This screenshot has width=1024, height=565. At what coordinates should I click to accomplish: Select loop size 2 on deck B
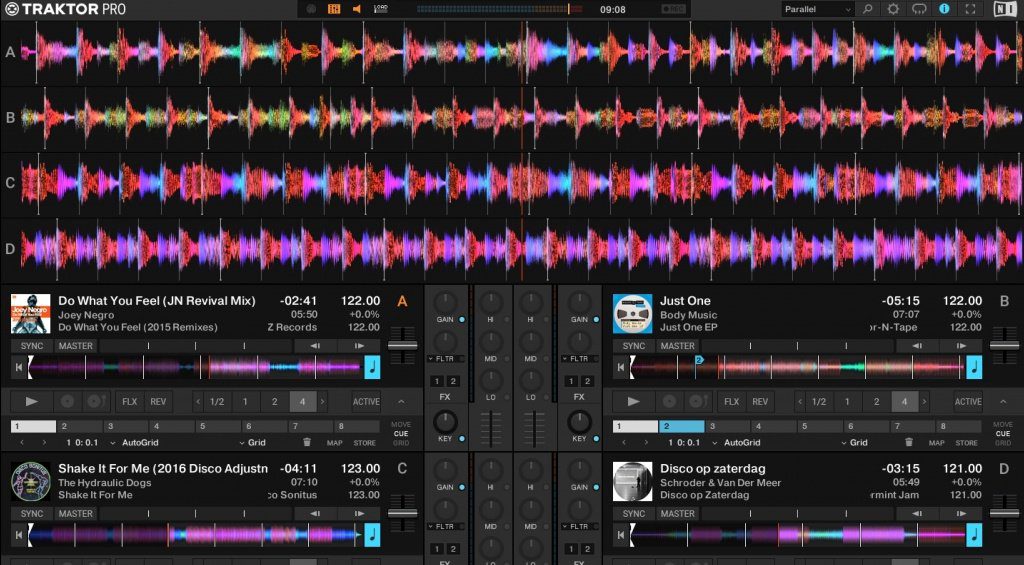click(876, 401)
